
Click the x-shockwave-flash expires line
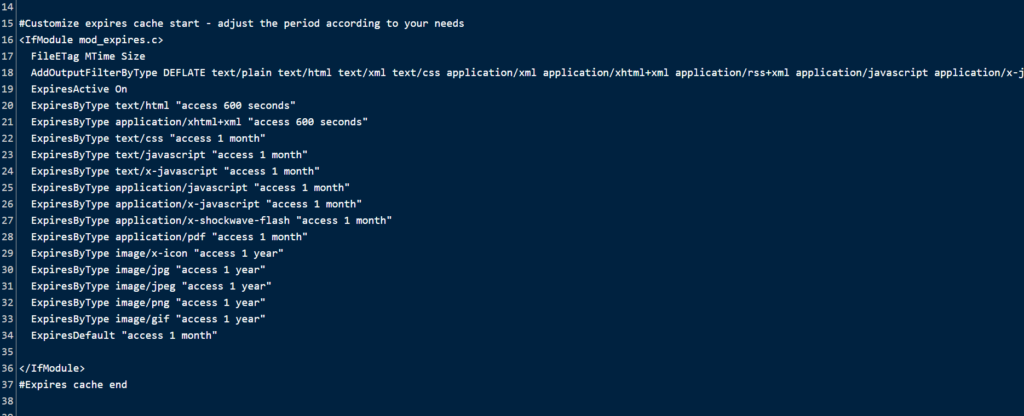point(212,221)
